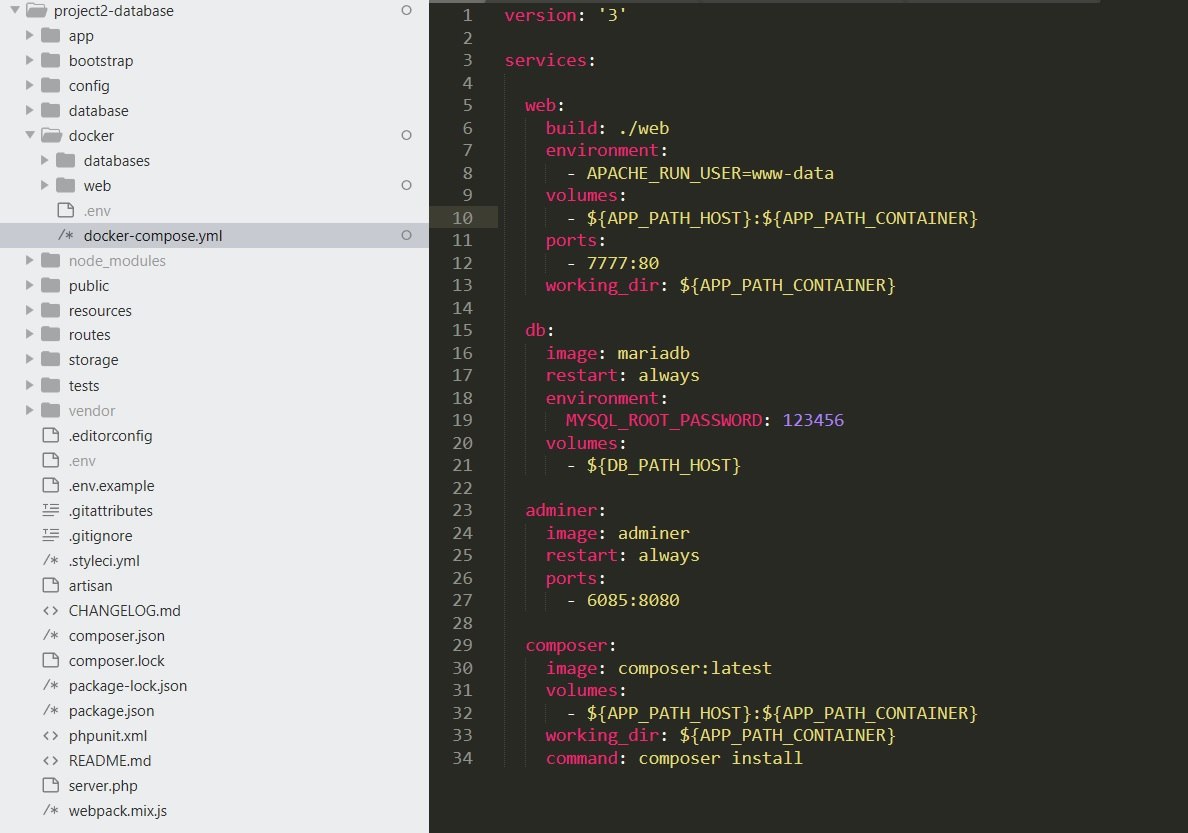Click the README.md markup icon
The image size is (1188, 833).
(x=51, y=761)
